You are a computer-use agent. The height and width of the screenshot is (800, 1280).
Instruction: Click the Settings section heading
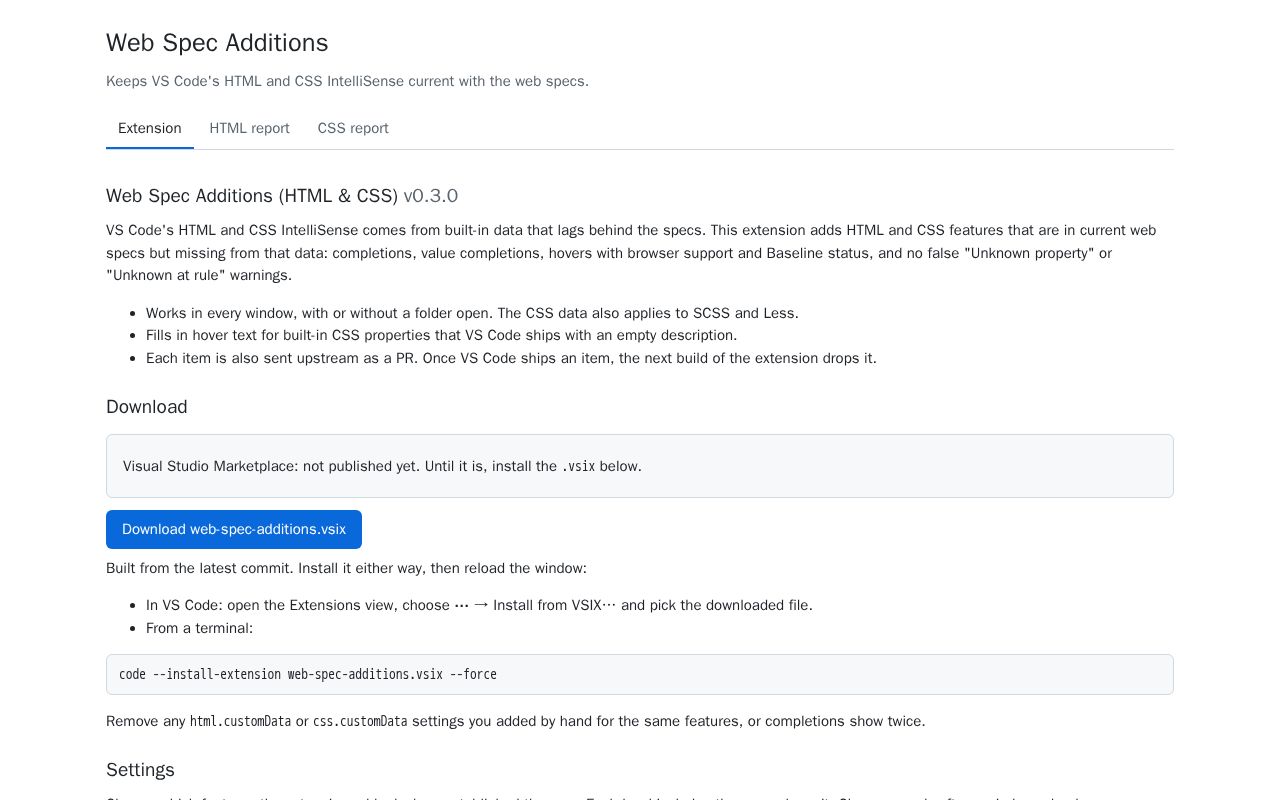140,770
